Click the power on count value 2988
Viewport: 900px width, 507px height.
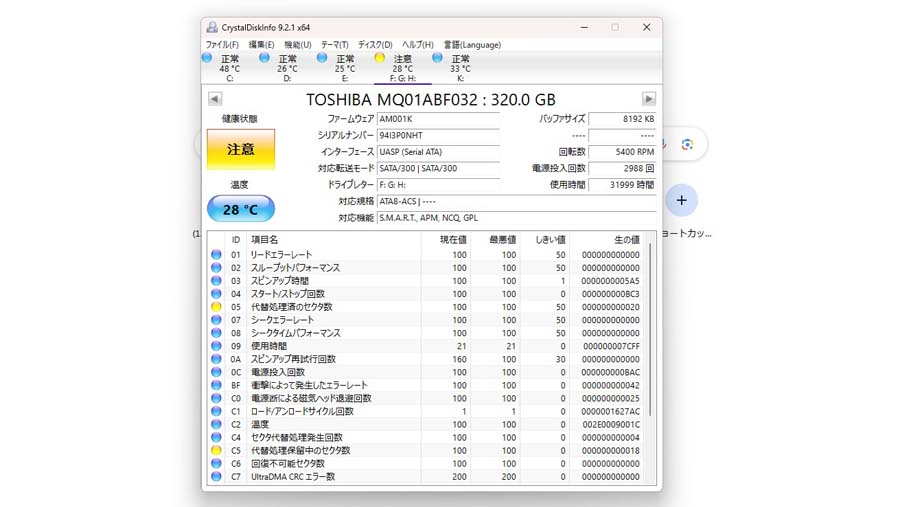point(622,168)
